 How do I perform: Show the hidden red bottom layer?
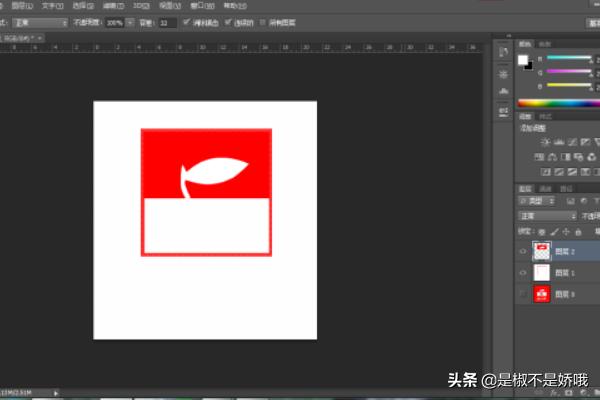click(523, 294)
